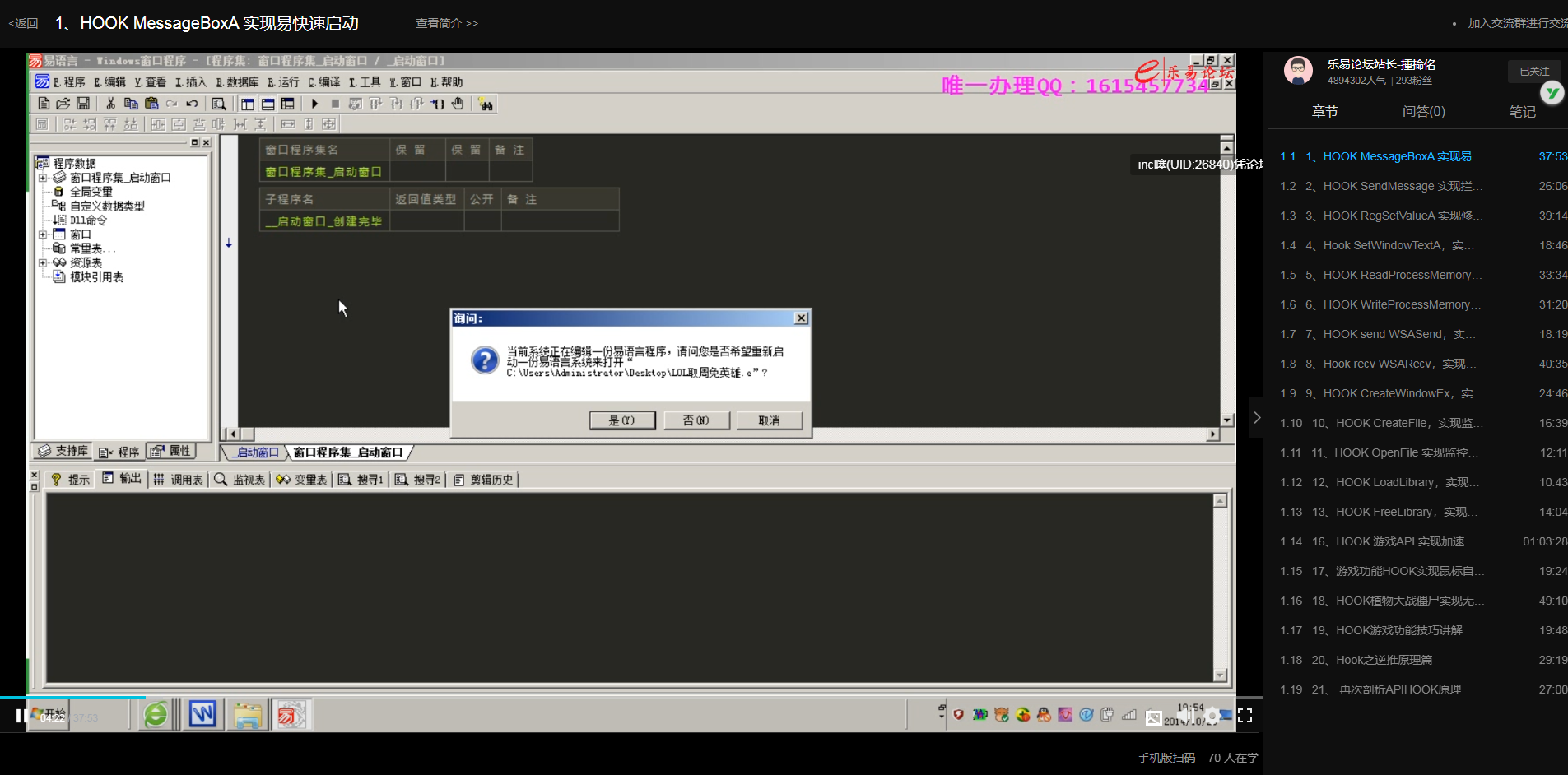Expand the 资源表 tree node
The width and height of the screenshot is (1568, 775).
click(x=43, y=263)
